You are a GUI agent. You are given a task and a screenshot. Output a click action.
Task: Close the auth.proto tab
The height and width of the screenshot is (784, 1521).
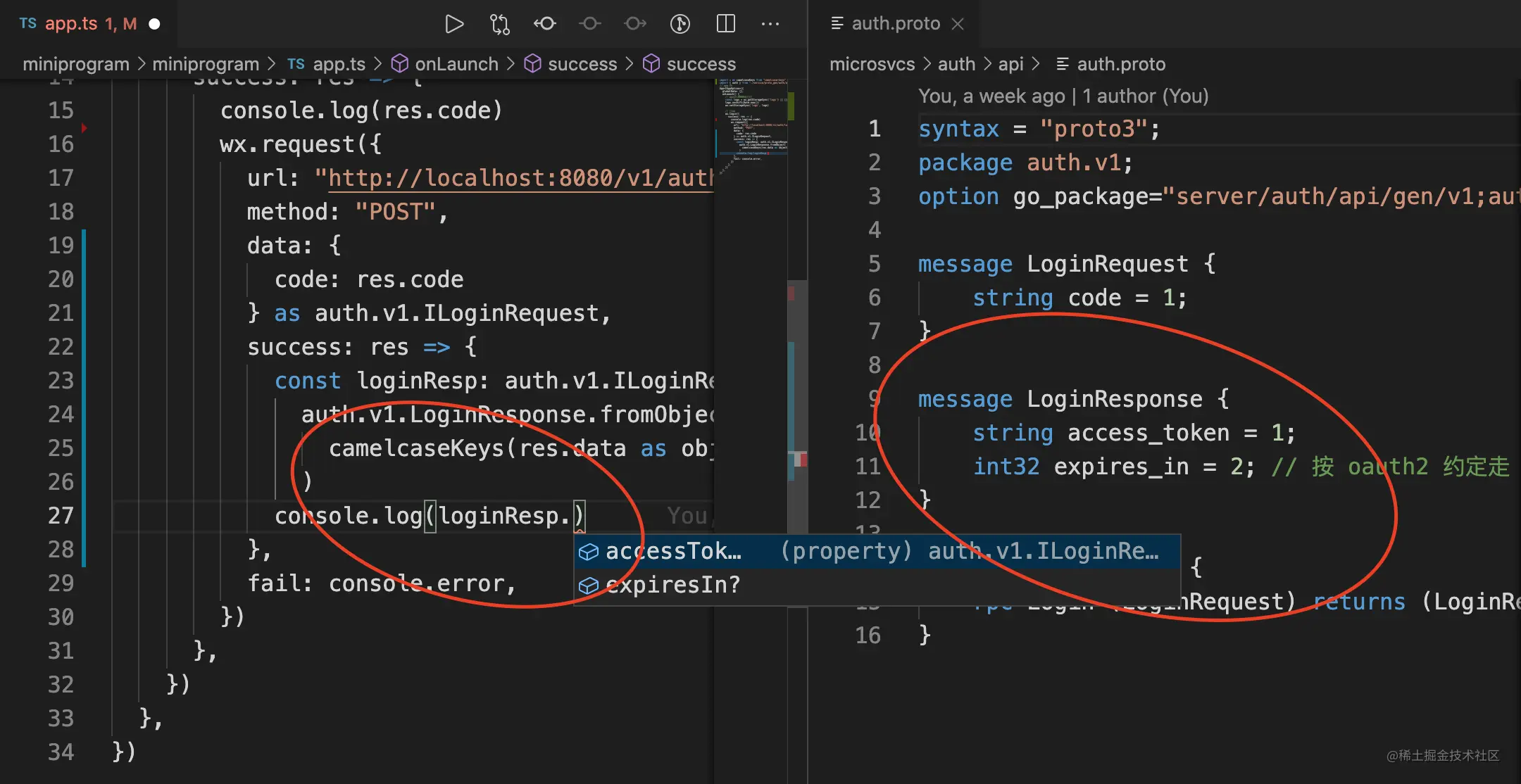click(x=958, y=24)
